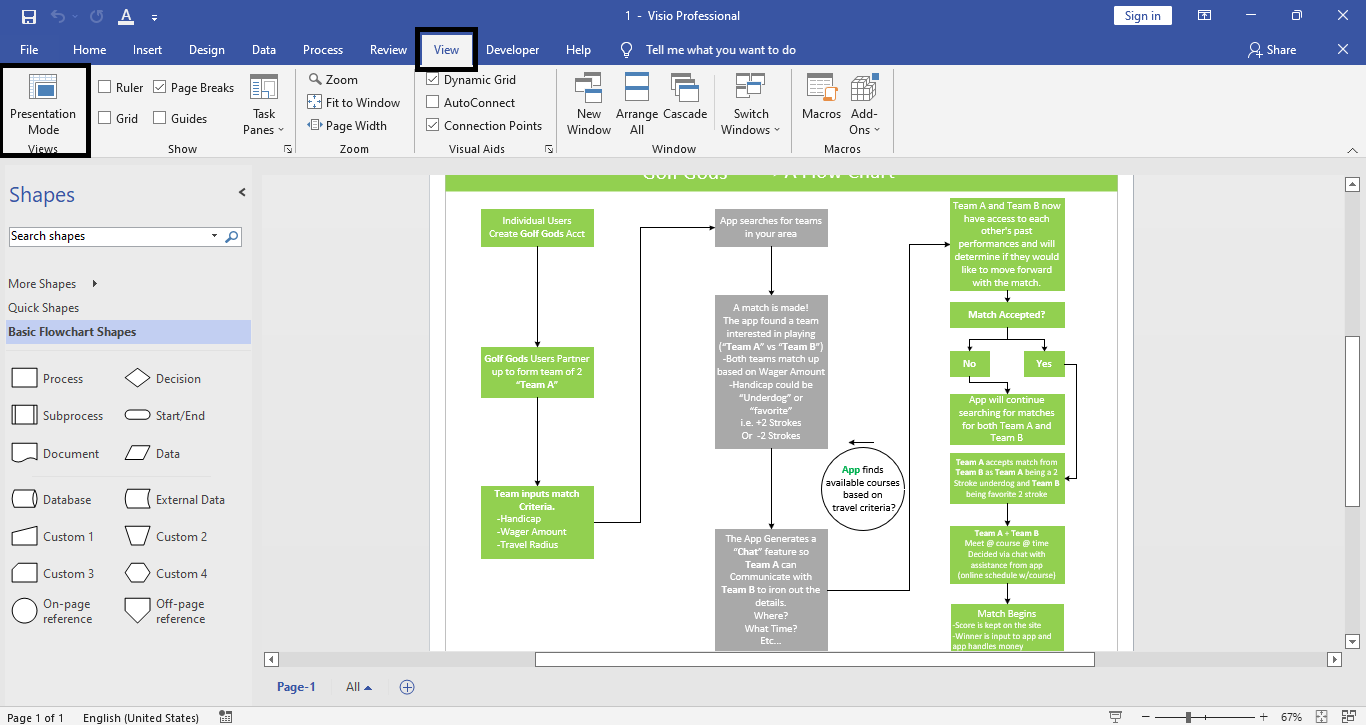Start Presentation Mode

click(43, 105)
